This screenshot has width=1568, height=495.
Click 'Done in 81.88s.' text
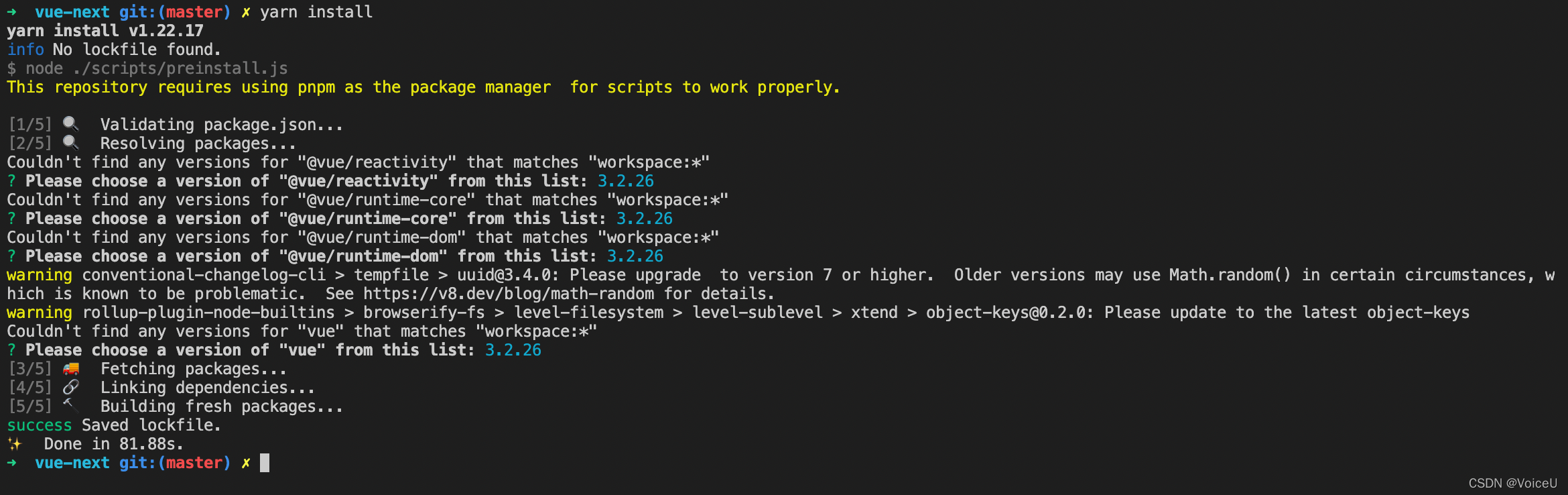pos(114,444)
